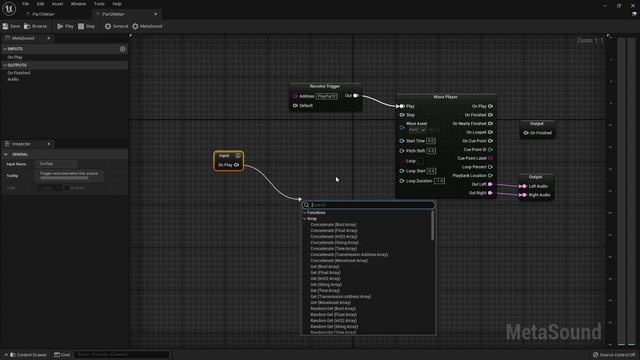Edit the Receive Trigger Address value
The image size is (640, 360).
coord(327,96)
